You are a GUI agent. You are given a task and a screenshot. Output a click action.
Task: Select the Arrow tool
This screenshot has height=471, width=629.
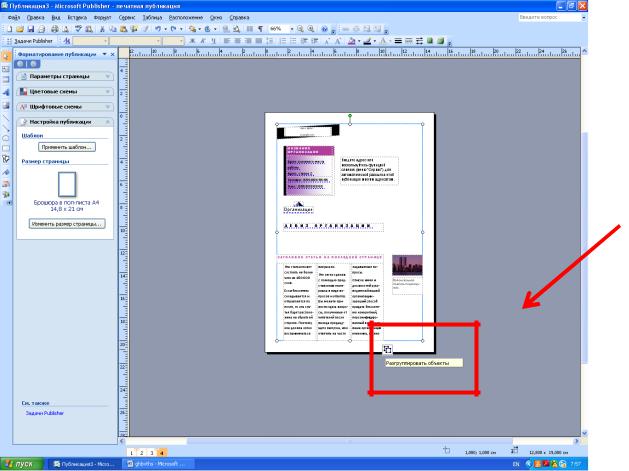pyautogui.click(x=6, y=128)
